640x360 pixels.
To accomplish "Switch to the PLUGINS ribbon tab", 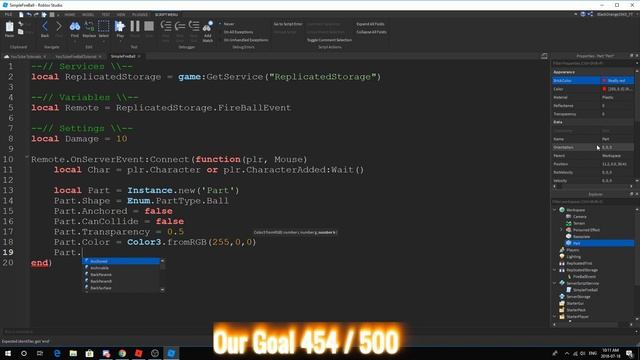I will click(x=140, y=15).
